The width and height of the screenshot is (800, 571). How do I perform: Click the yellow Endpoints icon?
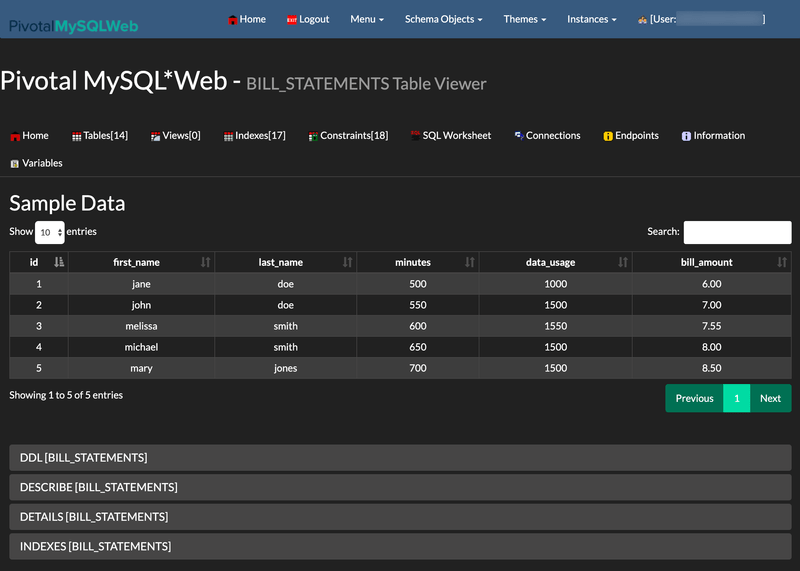tap(608, 136)
